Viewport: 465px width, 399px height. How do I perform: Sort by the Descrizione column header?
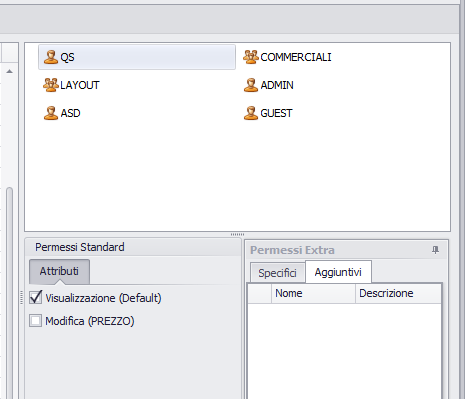click(x=398, y=293)
